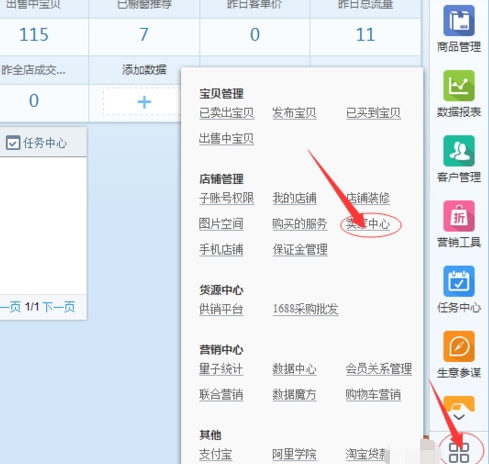Image resolution: width=489 pixels, height=464 pixels.
Task: Open the 客户管理 sidebar icon
Action: click(459, 151)
